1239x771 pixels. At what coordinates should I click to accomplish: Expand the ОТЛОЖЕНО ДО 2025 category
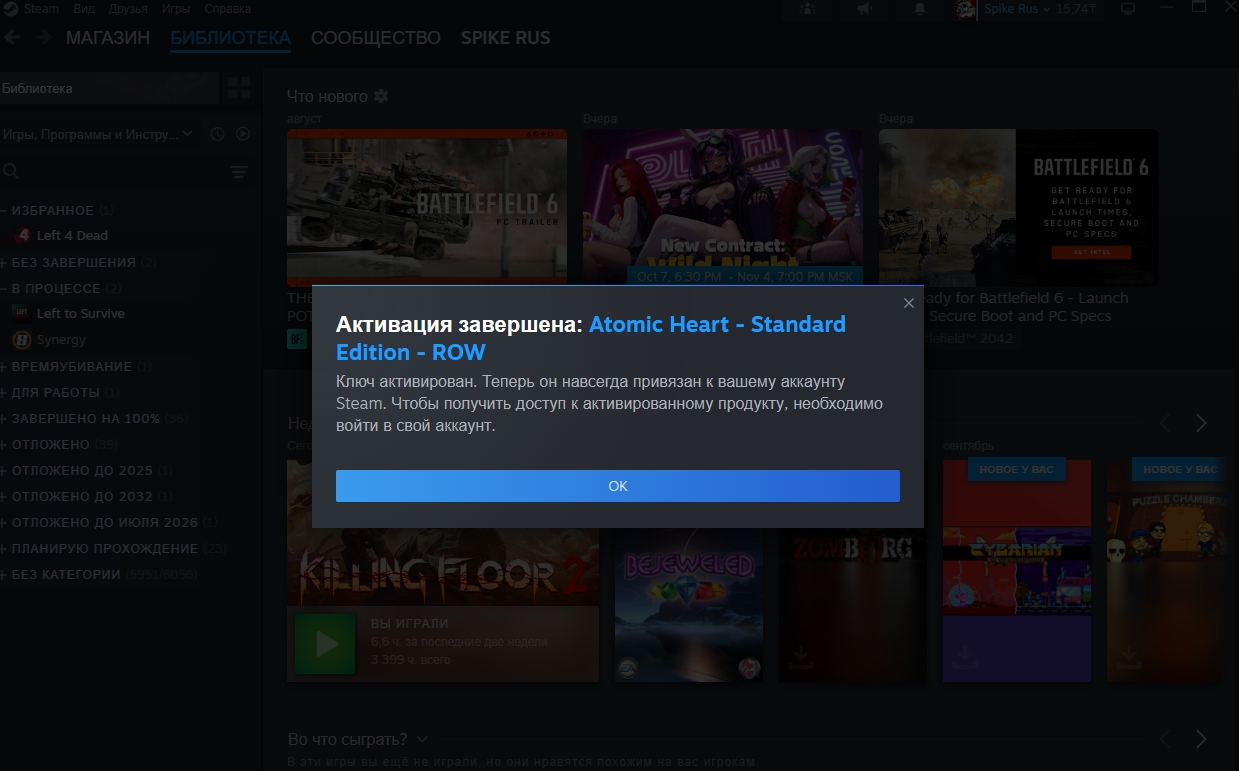point(87,471)
